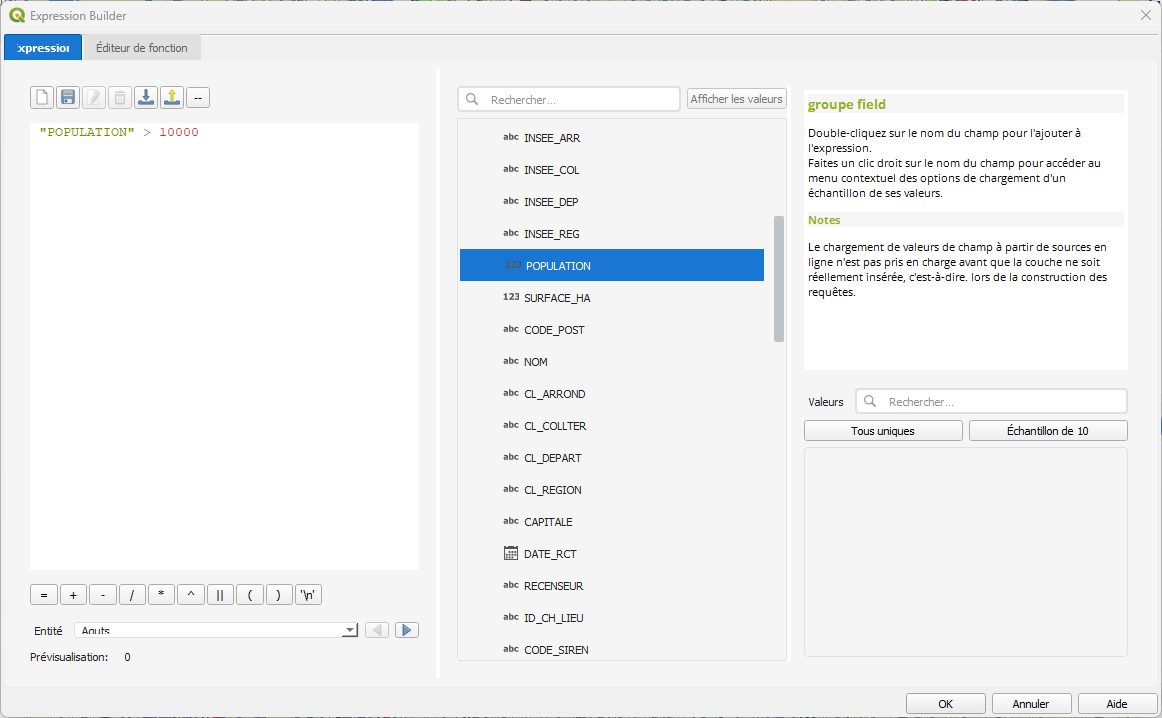This screenshot has height=718, width=1162.
Task: Create a new expression with the blank page icon
Action: click(x=41, y=97)
